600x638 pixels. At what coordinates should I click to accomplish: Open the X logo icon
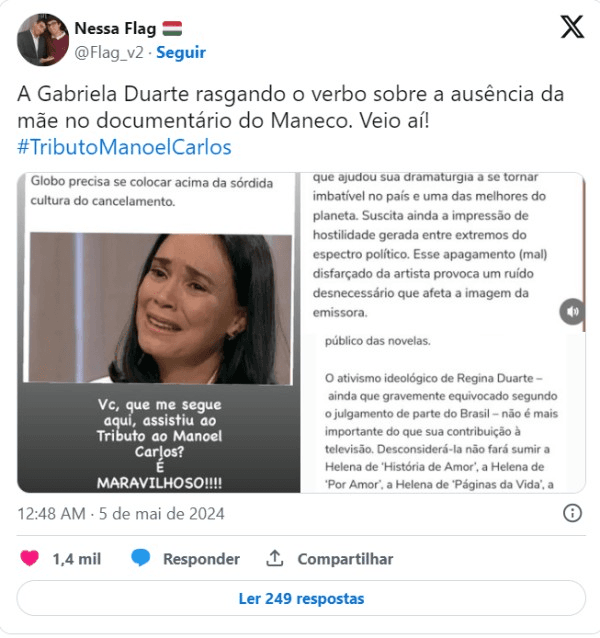[572, 27]
